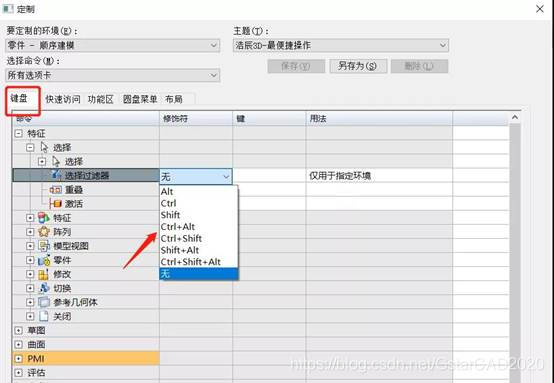Click the 键 cell for 选择过滤器
554x383 pixels.
pyautogui.click(x=269, y=176)
